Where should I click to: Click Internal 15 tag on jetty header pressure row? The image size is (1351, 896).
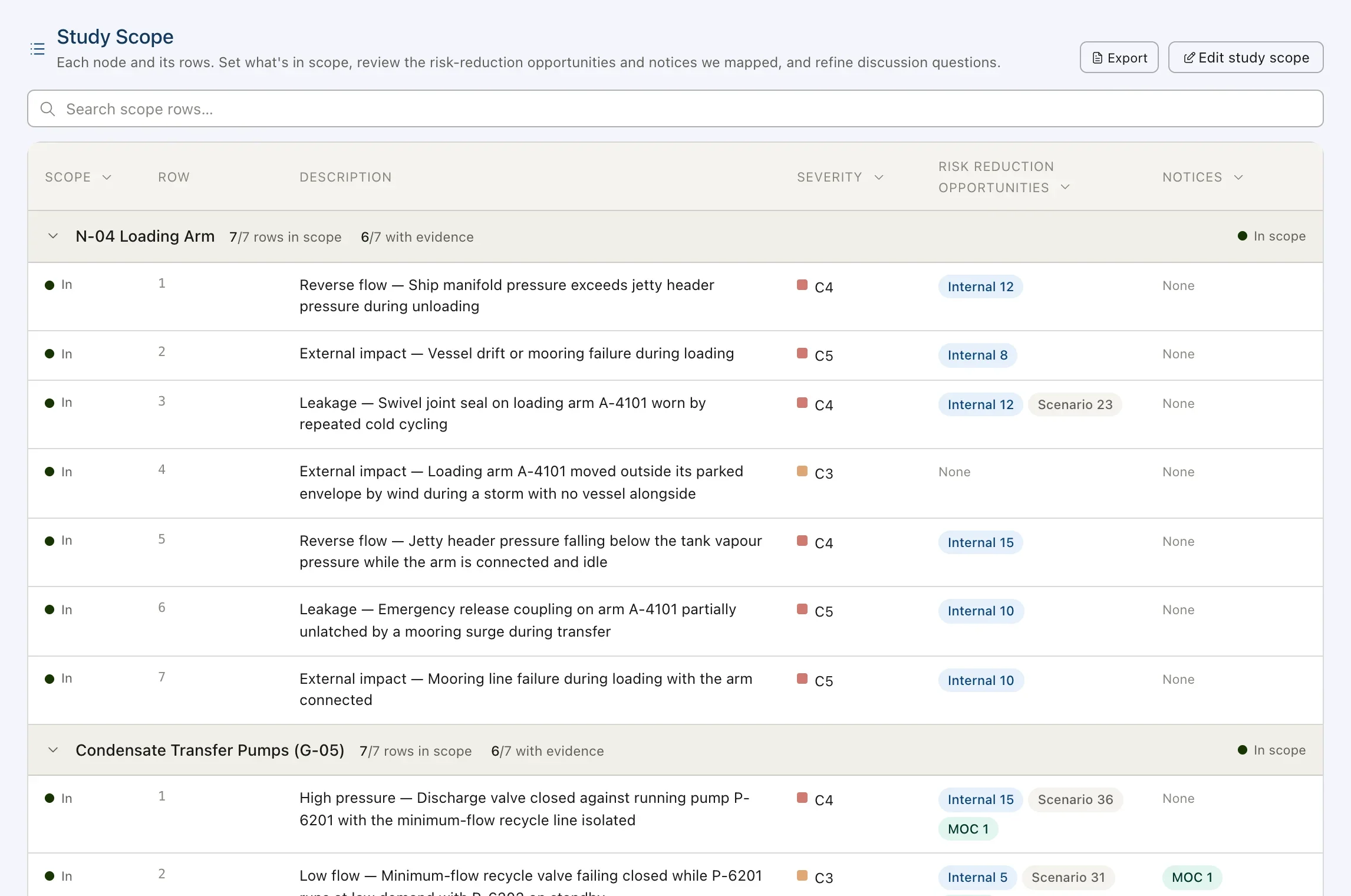[980, 543]
